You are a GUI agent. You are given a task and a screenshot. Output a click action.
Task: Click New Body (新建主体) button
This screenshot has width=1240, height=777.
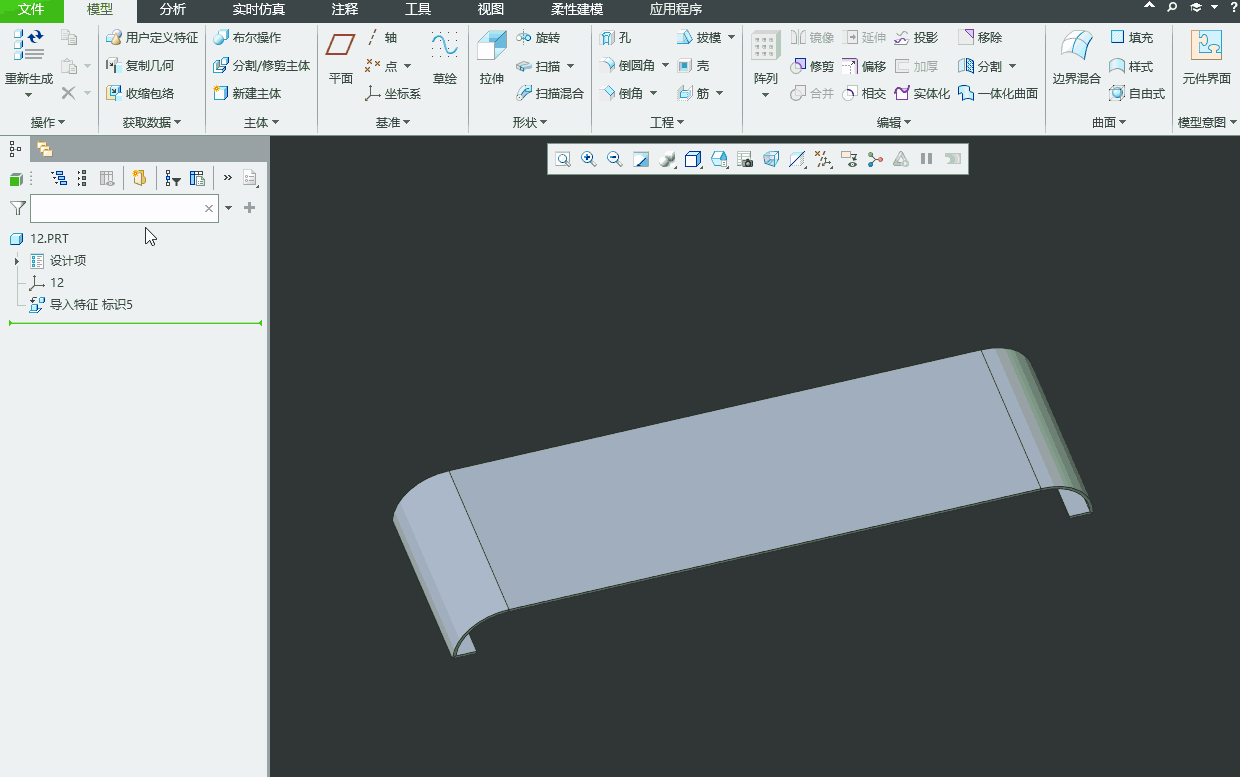pos(247,93)
